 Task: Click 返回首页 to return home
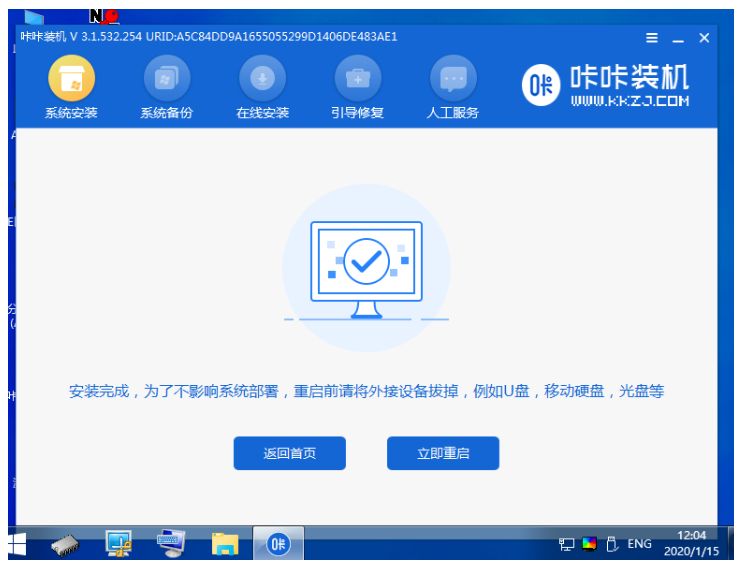pyautogui.click(x=289, y=453)
